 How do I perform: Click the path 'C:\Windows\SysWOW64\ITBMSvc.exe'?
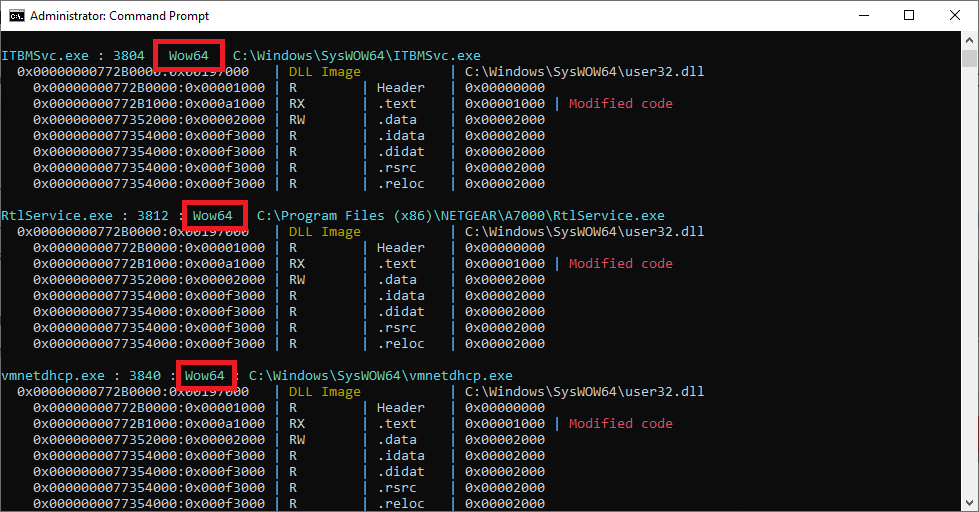[357, 56]
